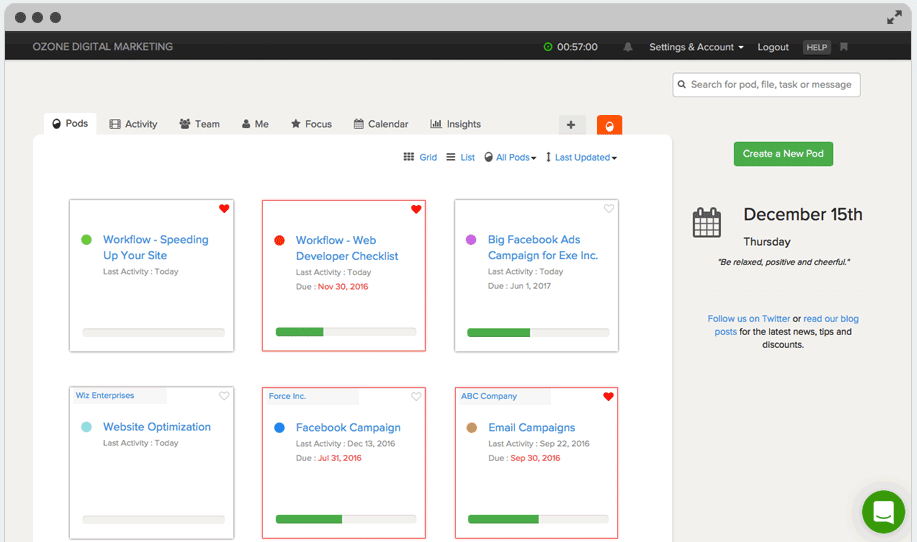Click tan dot on Email Campaigns pod

pyautogui.click(x=472, y=427)
